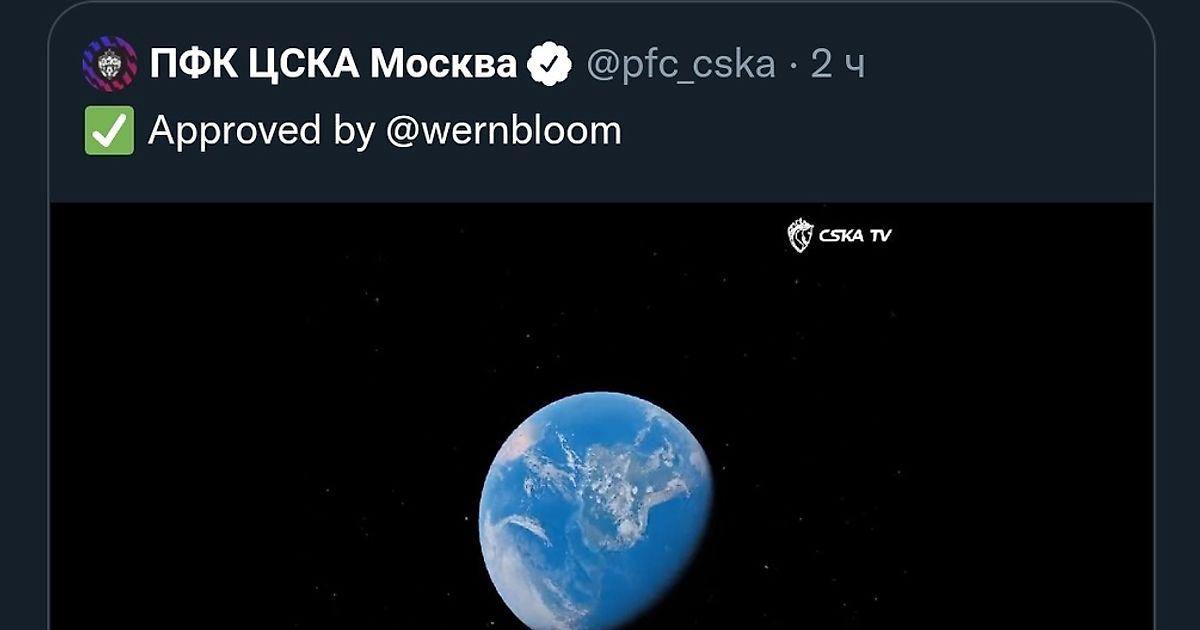Play the embedded Earth video
The width and height of the screenshot is (1200, 630).
coord(602,416)
